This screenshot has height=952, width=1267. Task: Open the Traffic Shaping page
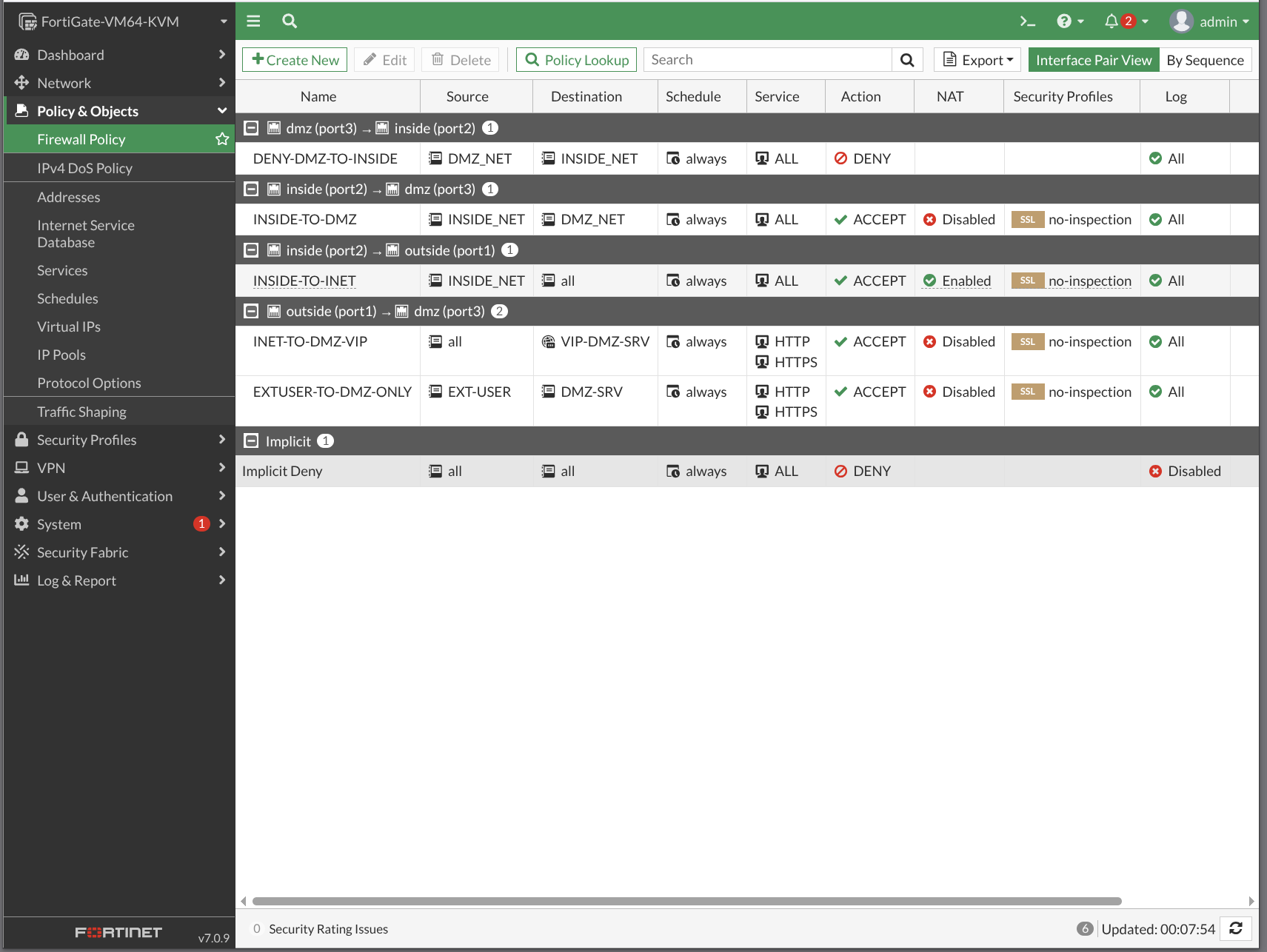point(81,412)
